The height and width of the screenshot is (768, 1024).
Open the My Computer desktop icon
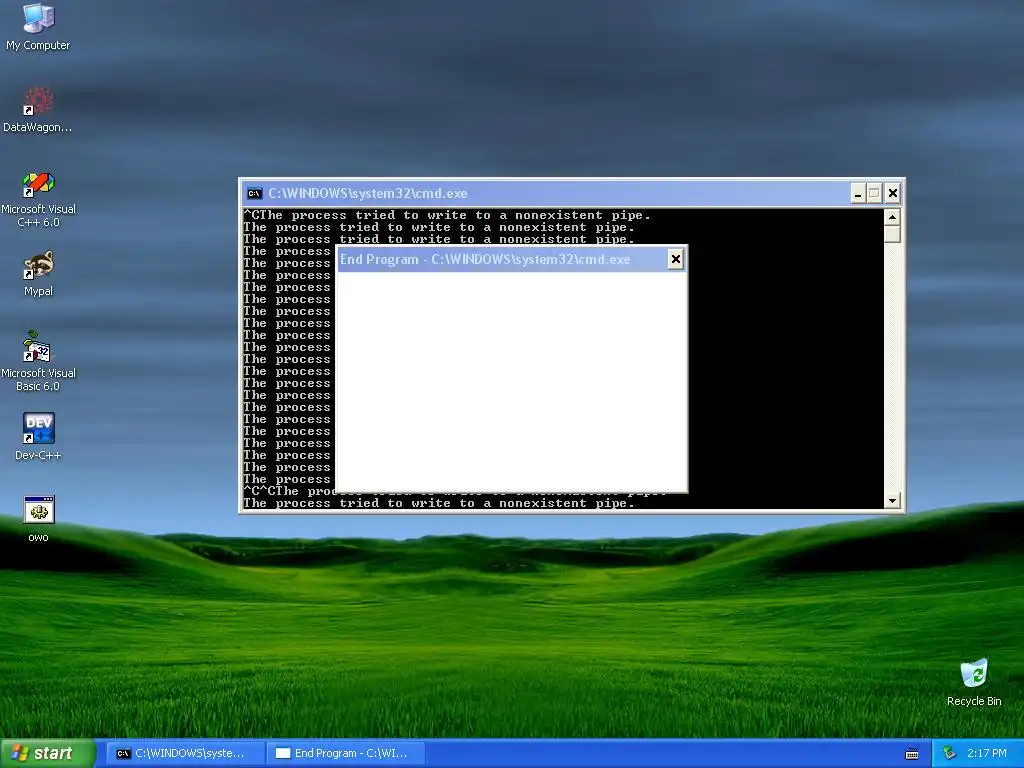click(x=38, y=26)
